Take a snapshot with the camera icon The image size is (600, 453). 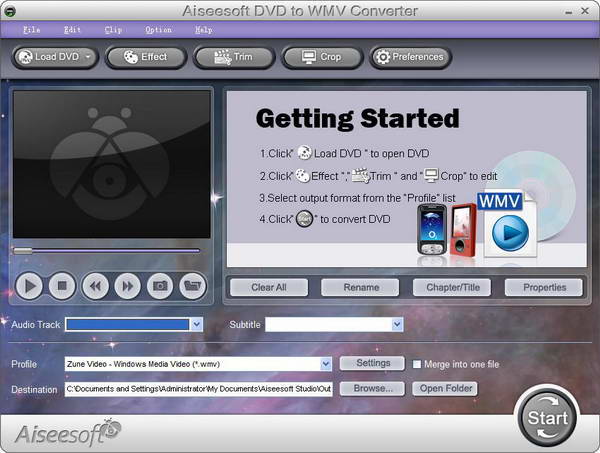pos(160,286)
